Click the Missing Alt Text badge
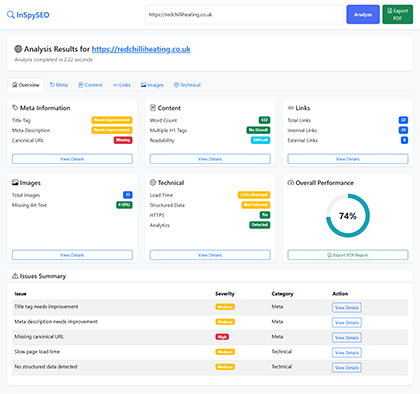The width and height of the screenshot is (420, 394). tap(124, 205)
